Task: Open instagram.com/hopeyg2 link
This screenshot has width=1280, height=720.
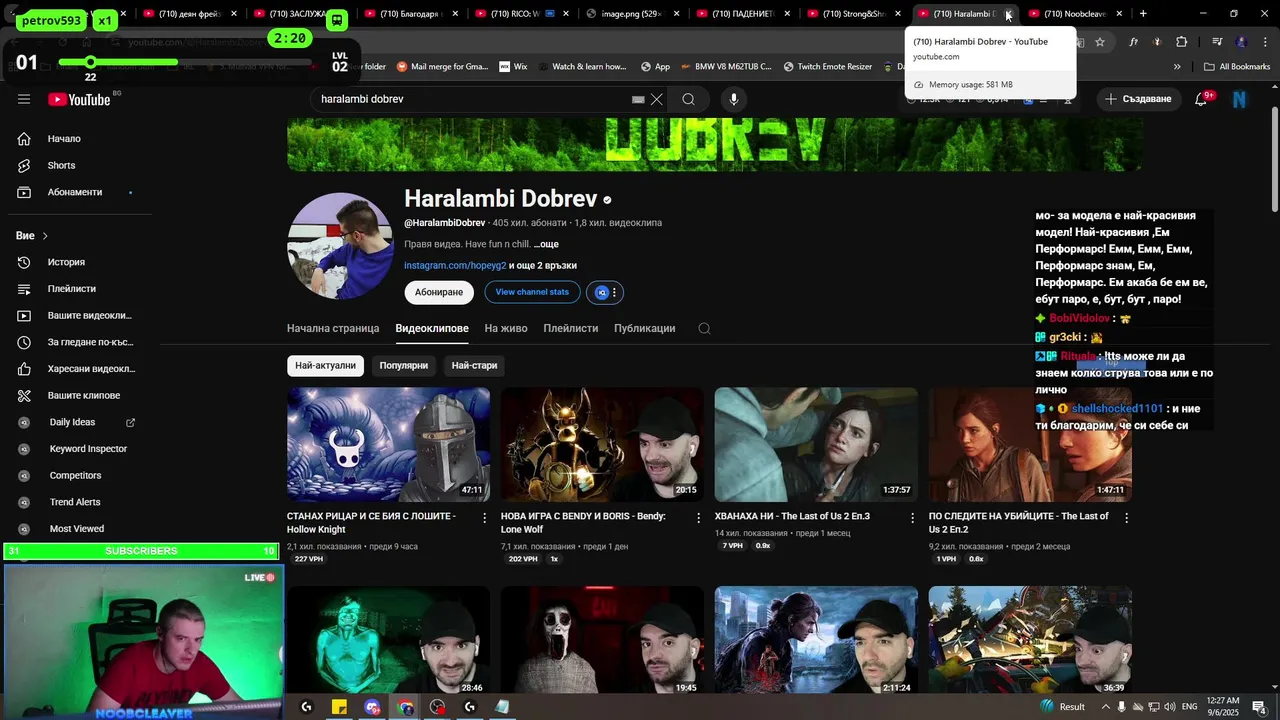Action: [x=455, y=266]
